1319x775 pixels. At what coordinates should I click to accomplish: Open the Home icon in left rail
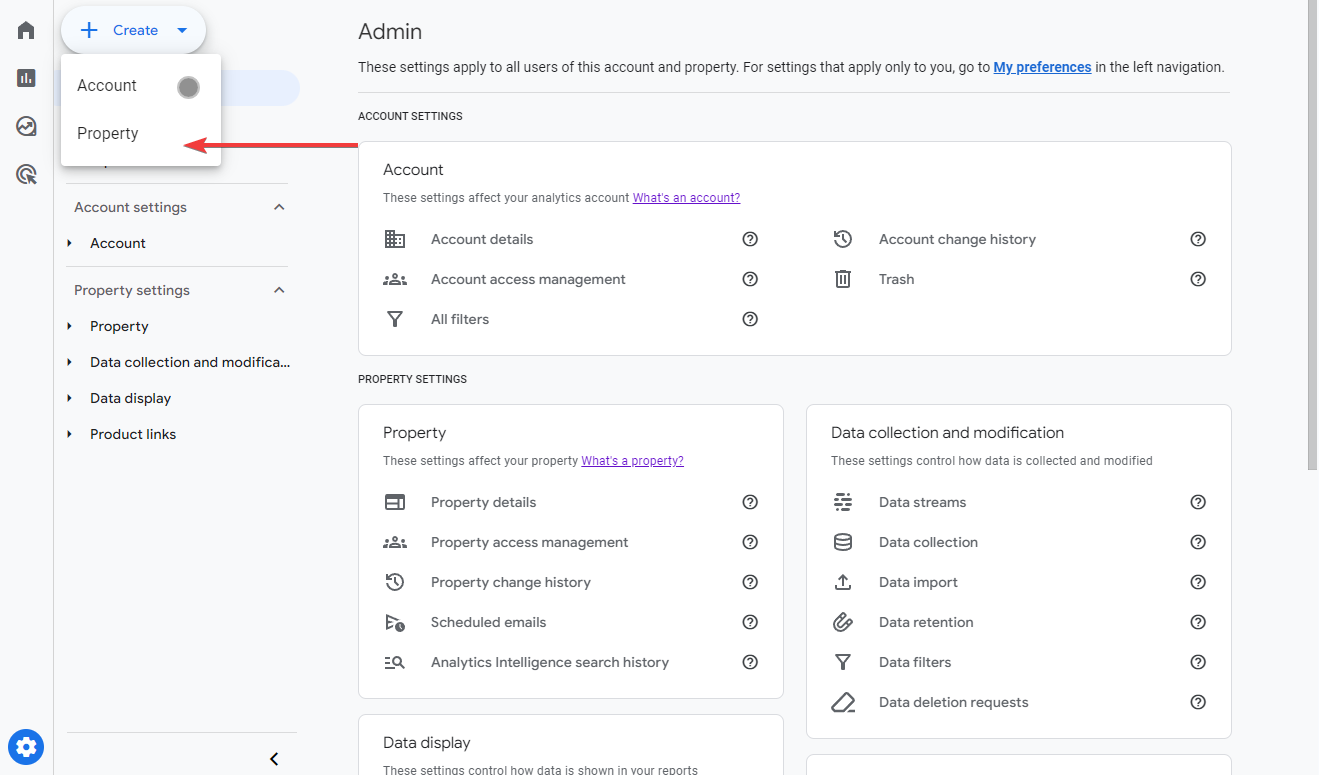[x=26, y=30]
